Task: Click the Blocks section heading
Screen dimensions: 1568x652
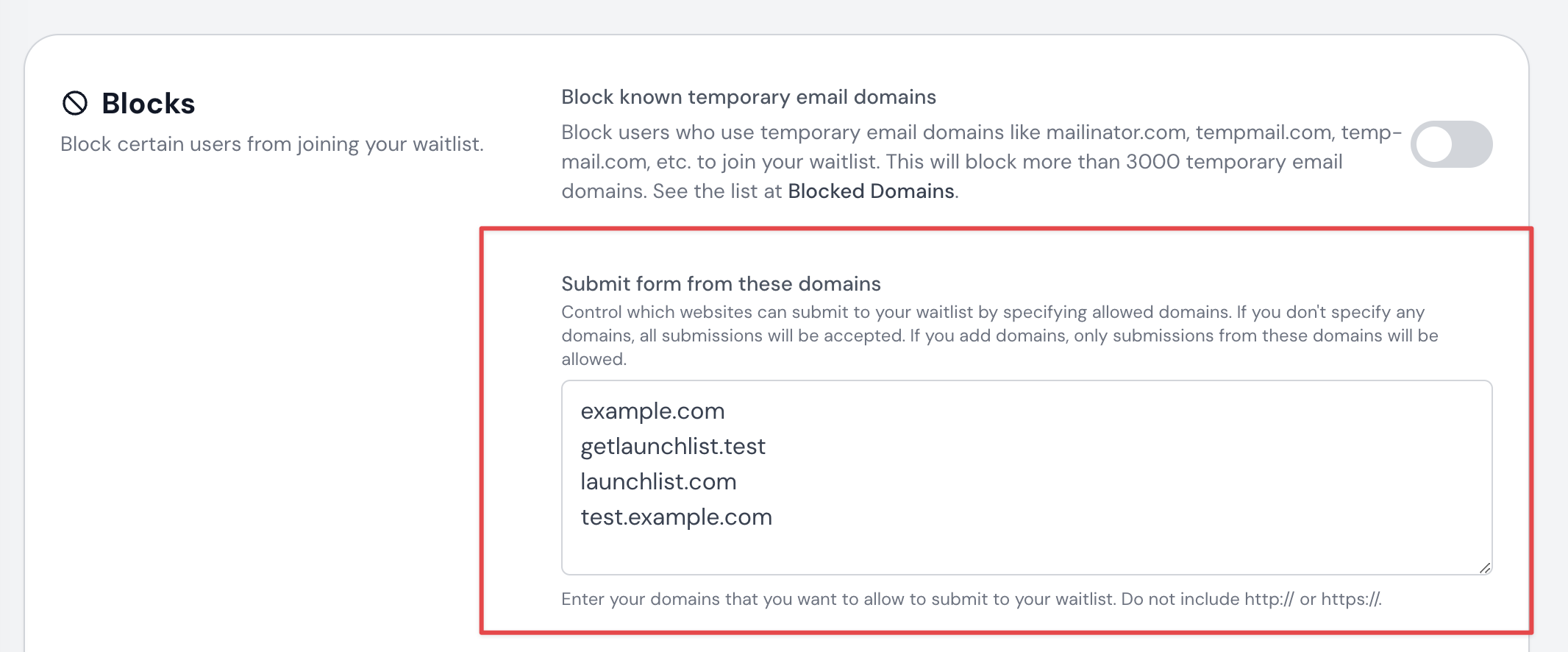Action: 147,104
